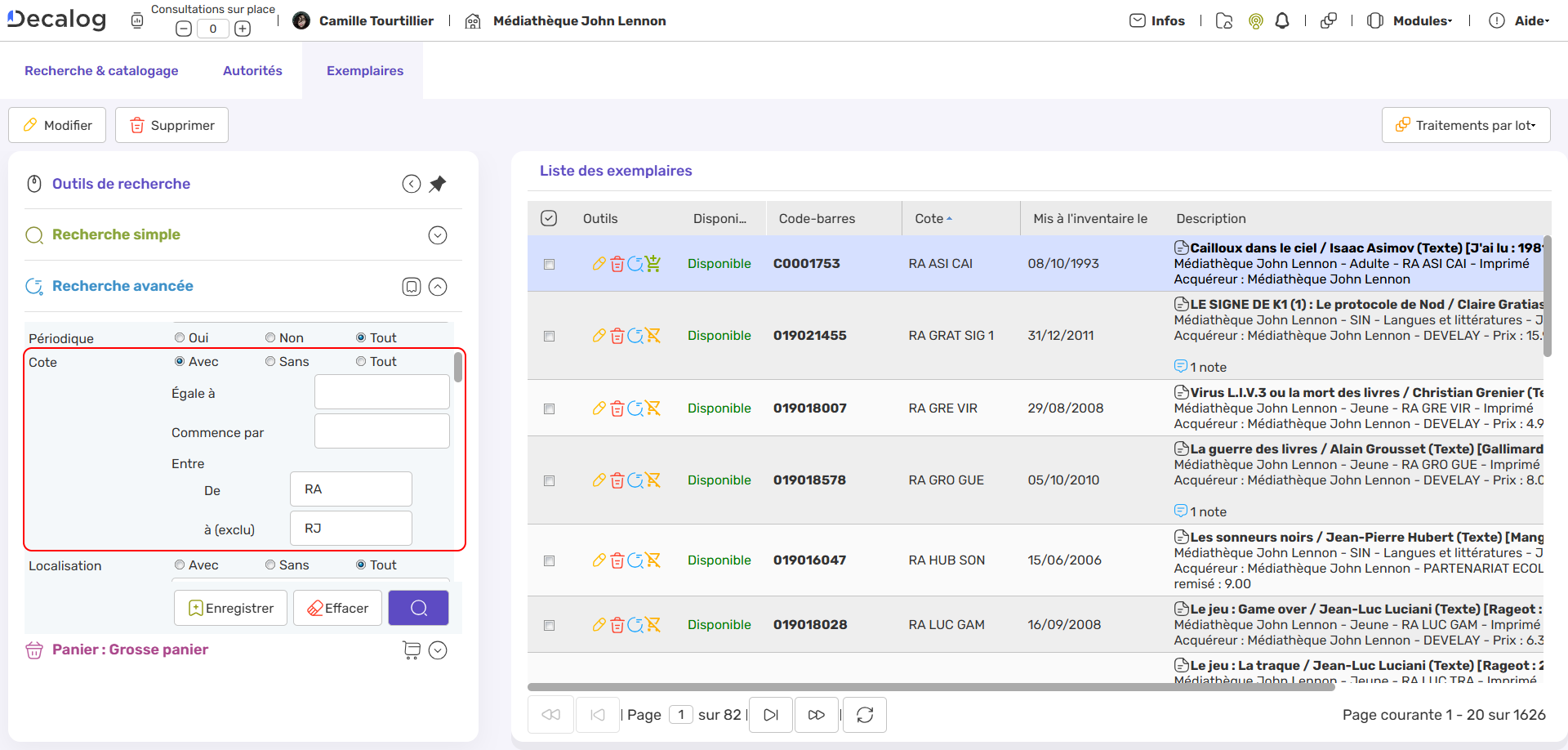Delete the exemplaire RA GRAT SIG 1

(x=617, y=335)
